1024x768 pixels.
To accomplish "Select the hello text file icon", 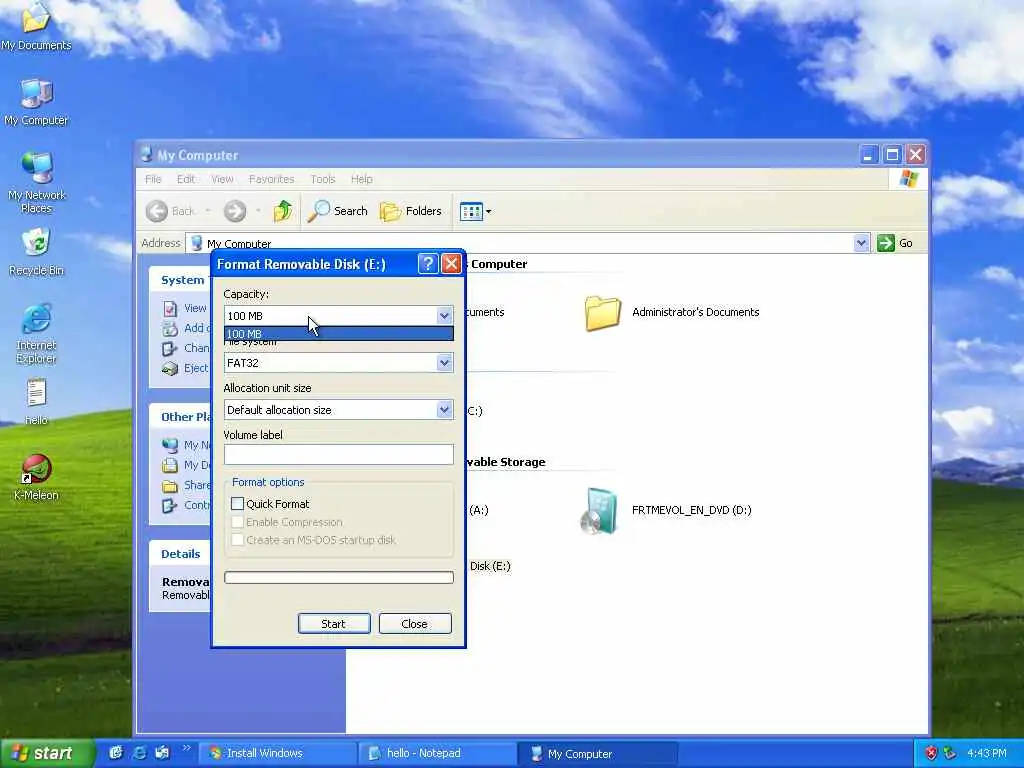I will pyautogui.click(x=37, y=402).
